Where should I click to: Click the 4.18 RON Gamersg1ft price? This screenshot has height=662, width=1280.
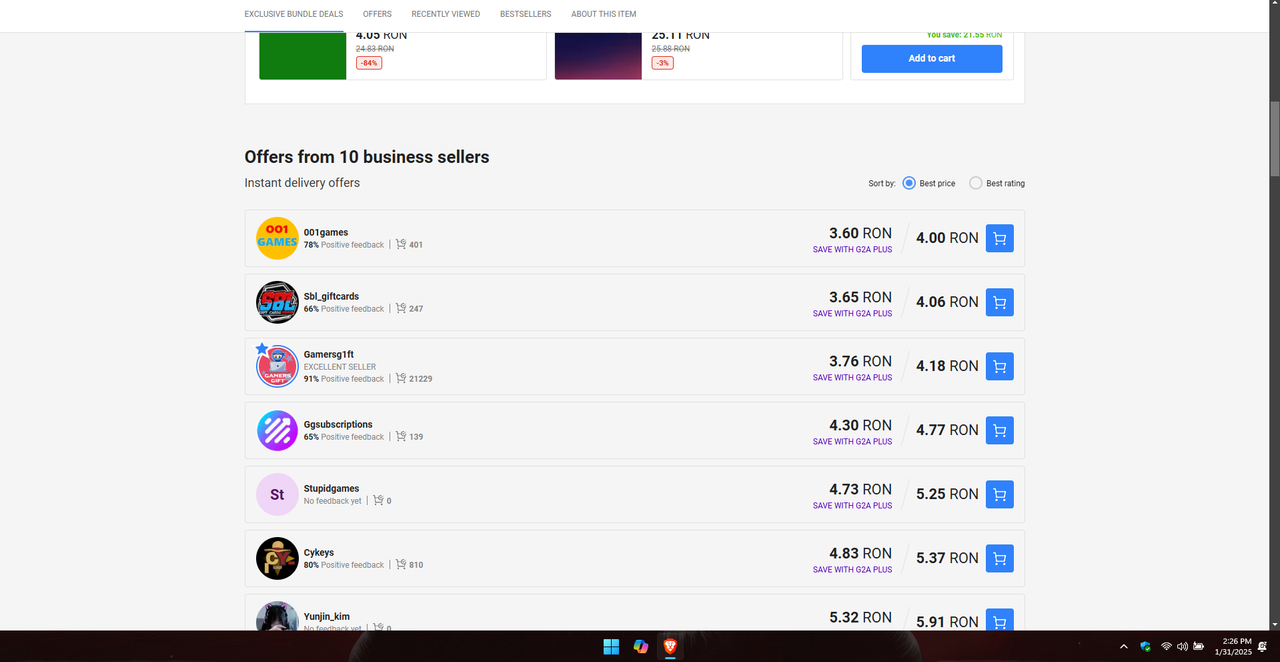coord(947,366)
